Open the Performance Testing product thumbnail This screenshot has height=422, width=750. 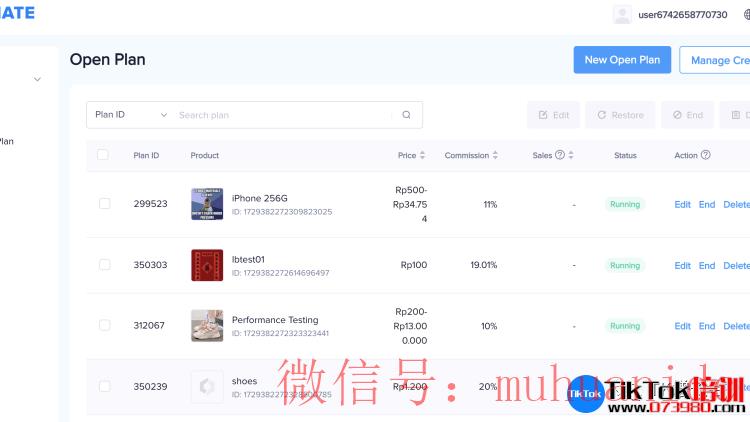pos(207,325)
